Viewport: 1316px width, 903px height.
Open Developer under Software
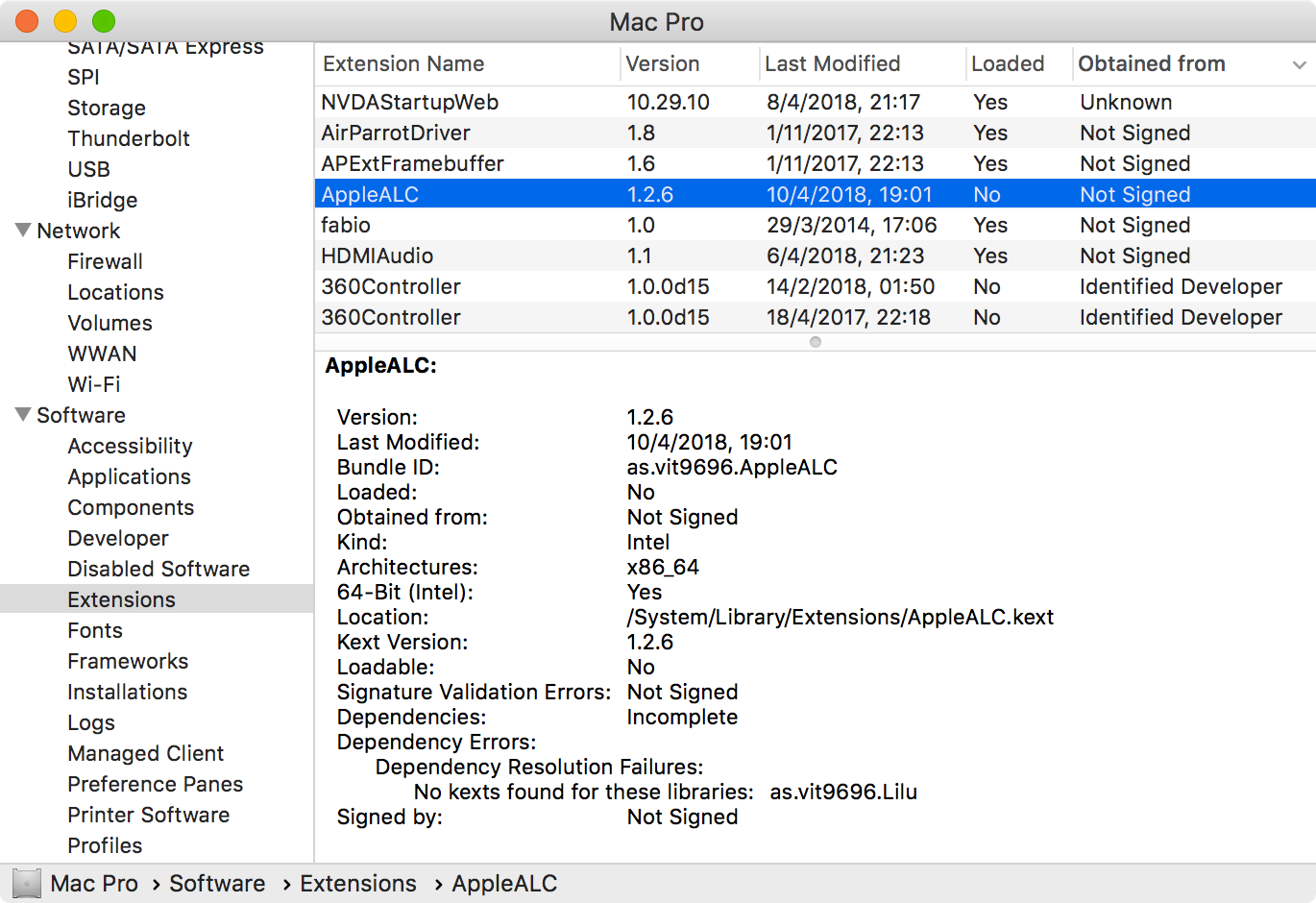118,538
